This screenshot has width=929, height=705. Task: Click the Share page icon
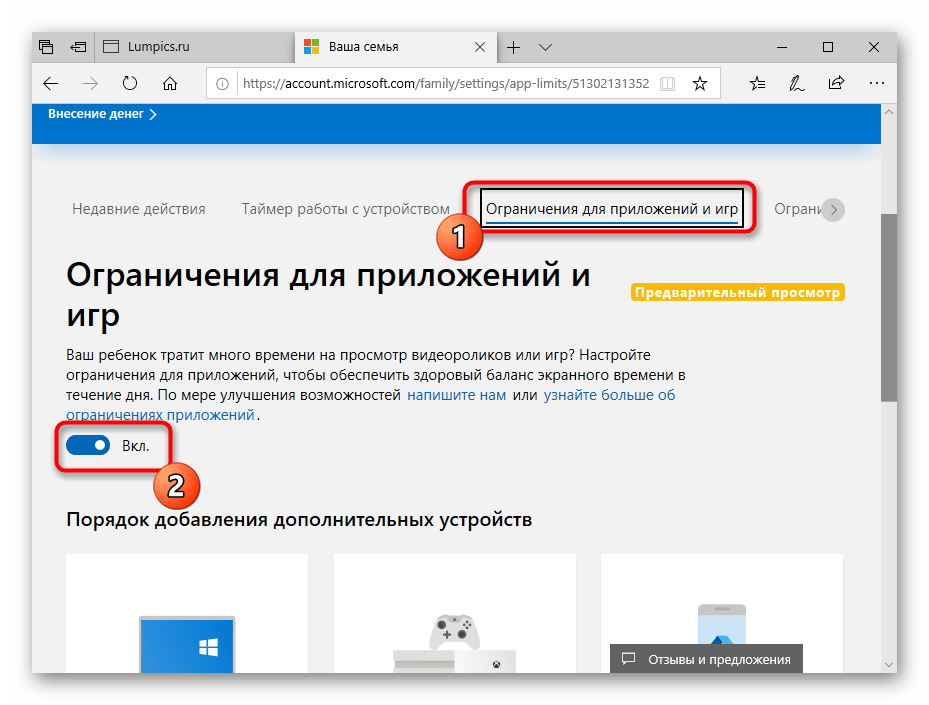[836, 83]
